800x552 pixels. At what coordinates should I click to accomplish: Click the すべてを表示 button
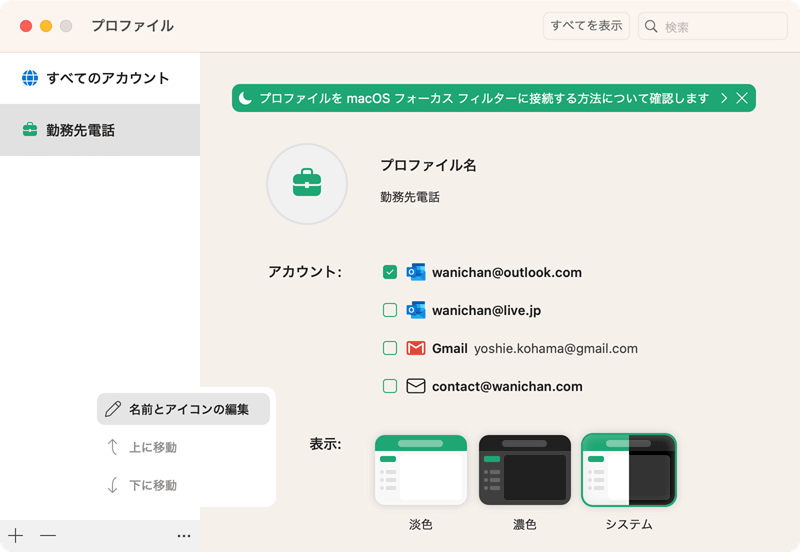pos(586,26)
